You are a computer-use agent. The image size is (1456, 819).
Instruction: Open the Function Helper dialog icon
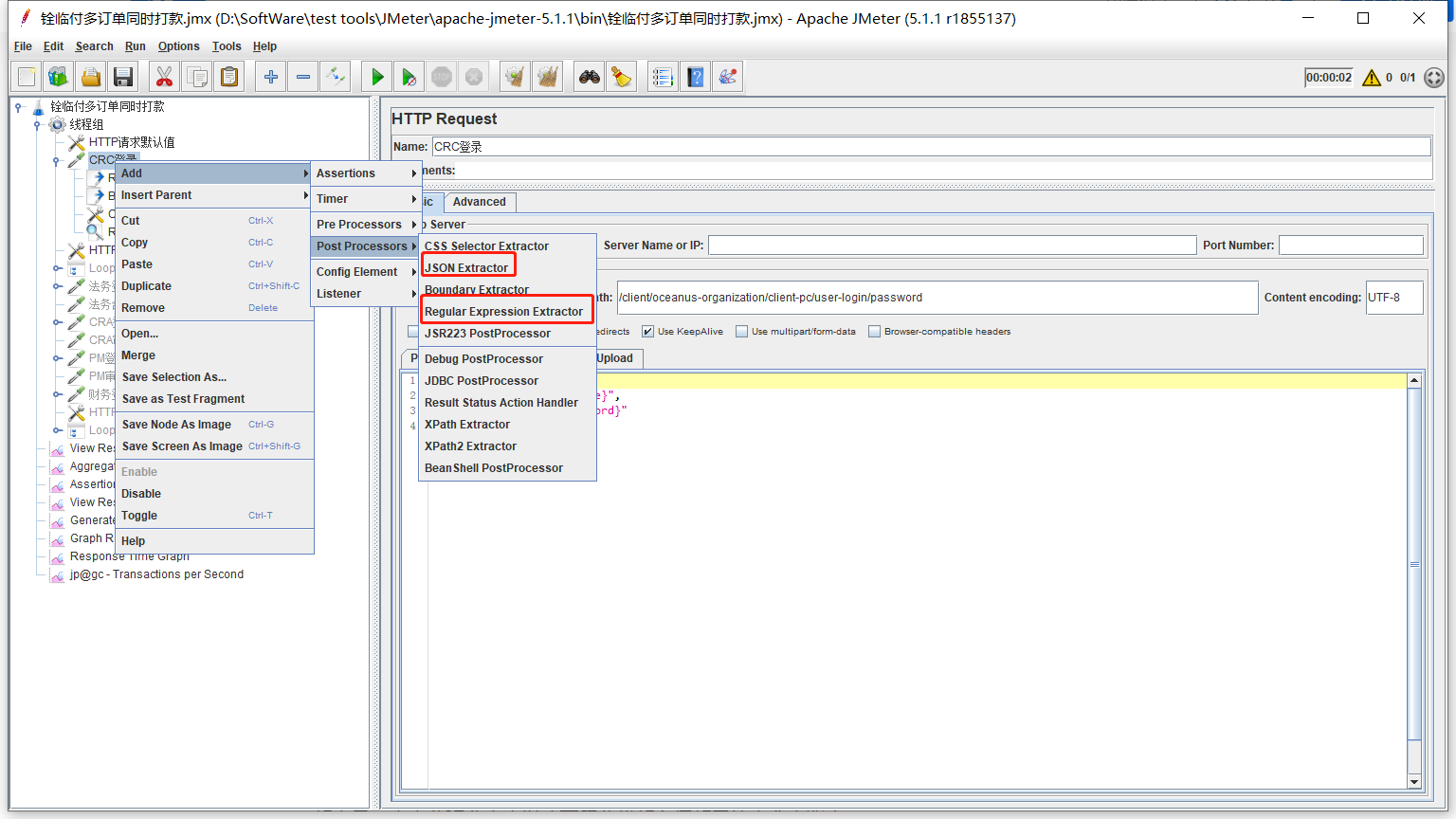664,77
